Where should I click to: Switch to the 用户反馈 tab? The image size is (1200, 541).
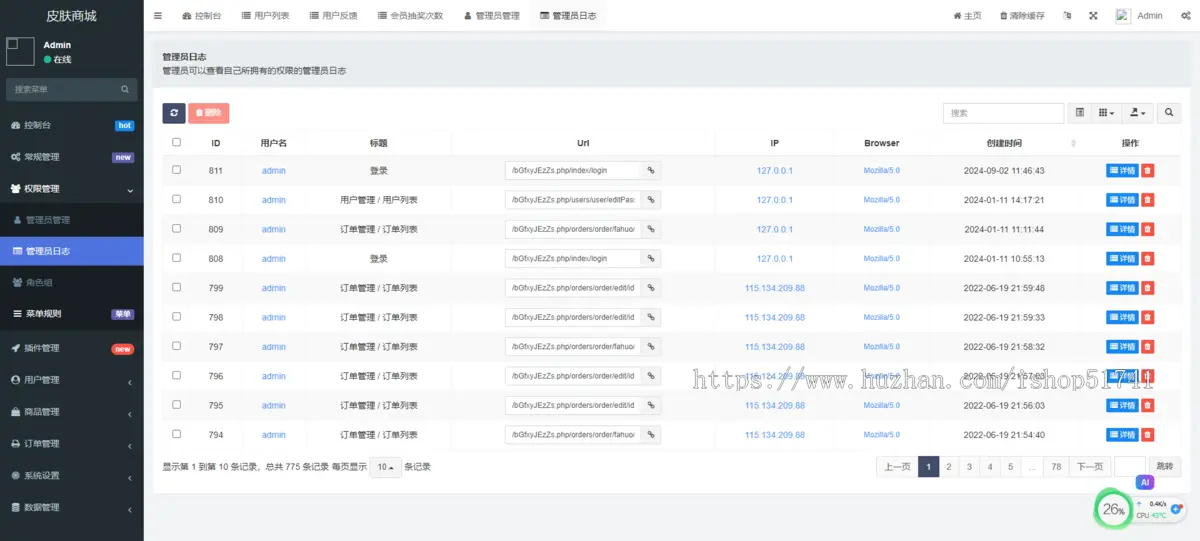[333, 16]
